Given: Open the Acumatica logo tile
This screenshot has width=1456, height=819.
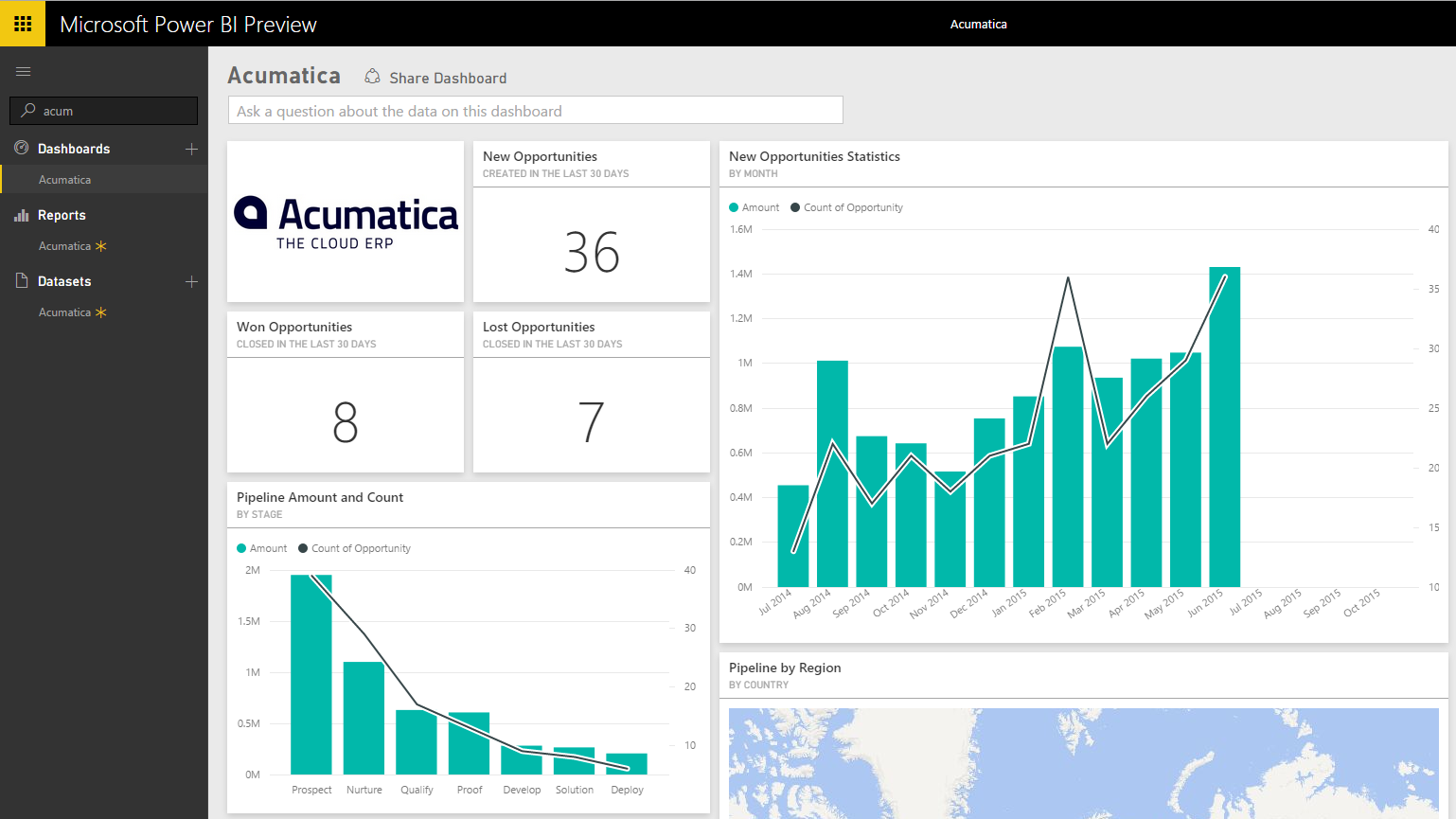Looking at the screenshot, I should (x=346, y=222).
